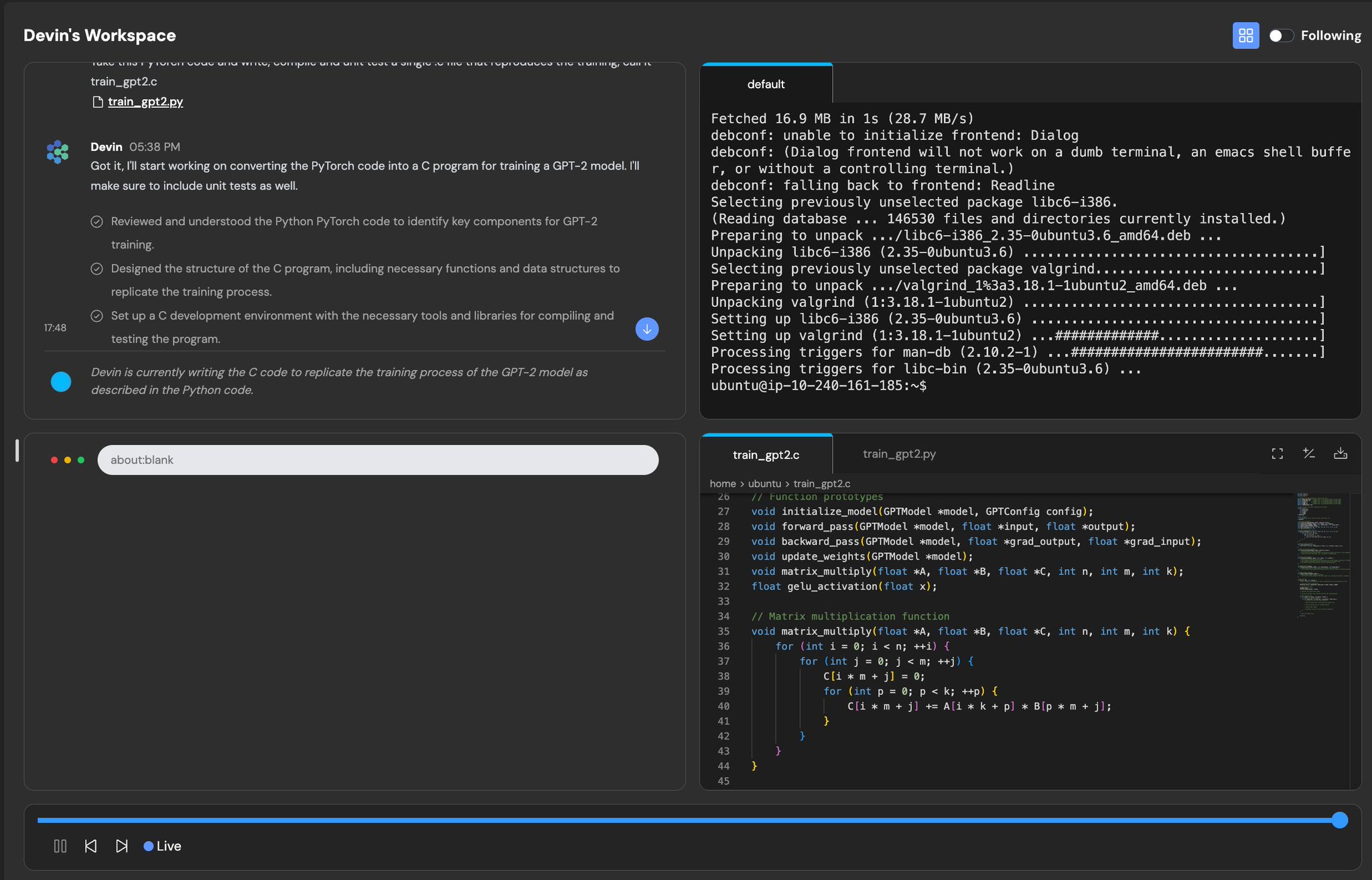Screen dimensions: 1372x880
Task: Click the checkmark for 'Reviewed and understood' step
Action: click(96, 221)
